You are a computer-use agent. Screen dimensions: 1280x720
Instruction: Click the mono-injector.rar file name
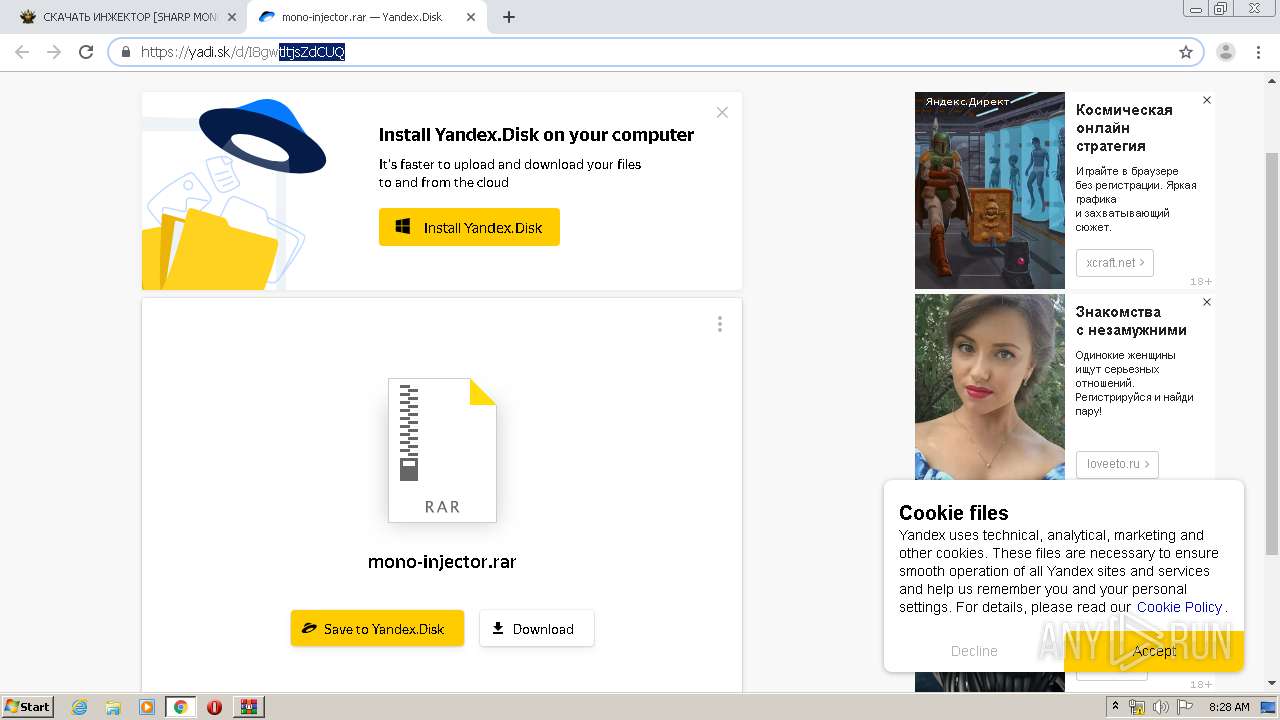pyautogui.click(x=442, y=561)
